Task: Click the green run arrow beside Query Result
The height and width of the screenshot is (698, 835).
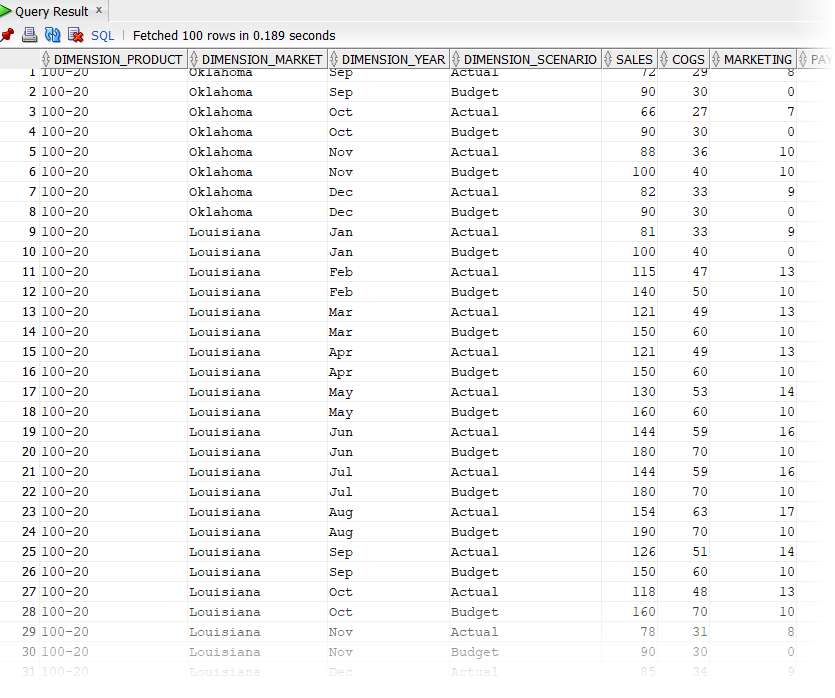Action: [8, 12]
